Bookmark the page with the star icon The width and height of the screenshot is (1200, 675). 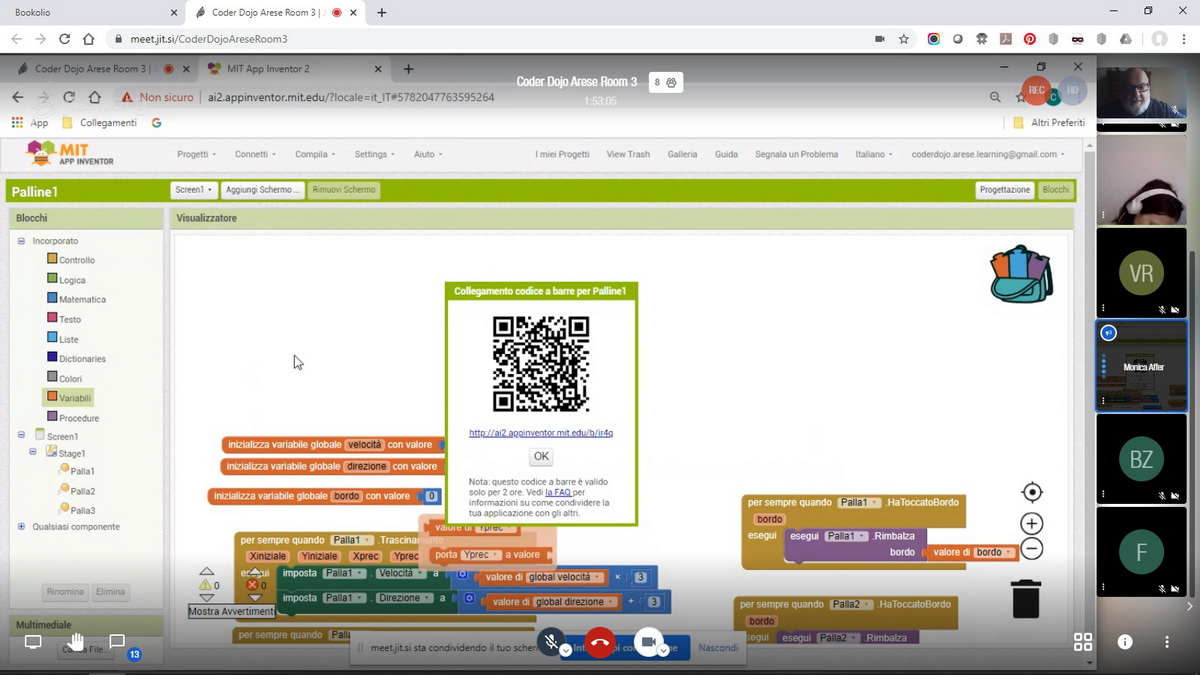(x=904, y=39)
